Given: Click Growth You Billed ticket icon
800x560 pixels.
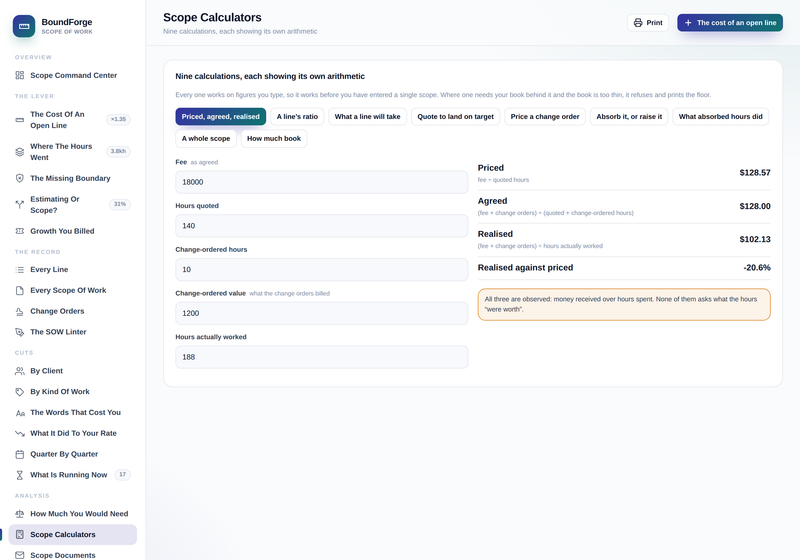Looking at the screenshot, I should [x=19, y=231].
